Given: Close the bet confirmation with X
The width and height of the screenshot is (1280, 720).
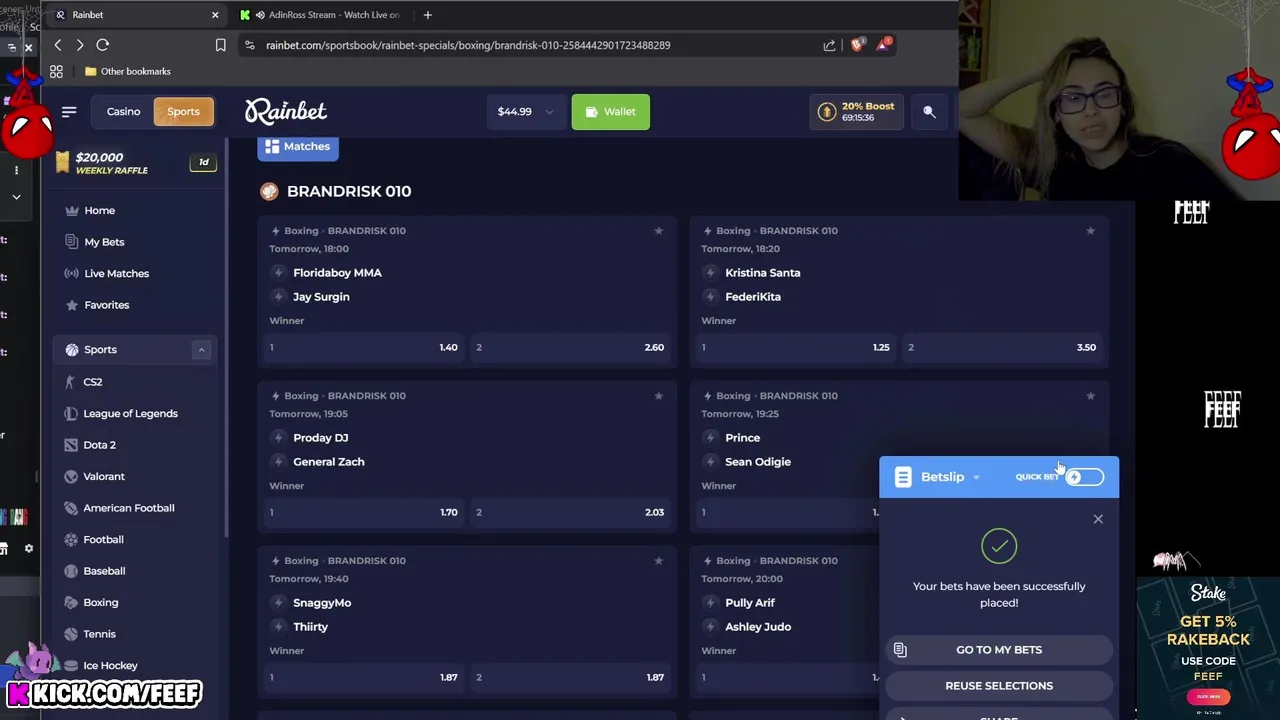Looking at the screenshot, I should point(1098,519).
